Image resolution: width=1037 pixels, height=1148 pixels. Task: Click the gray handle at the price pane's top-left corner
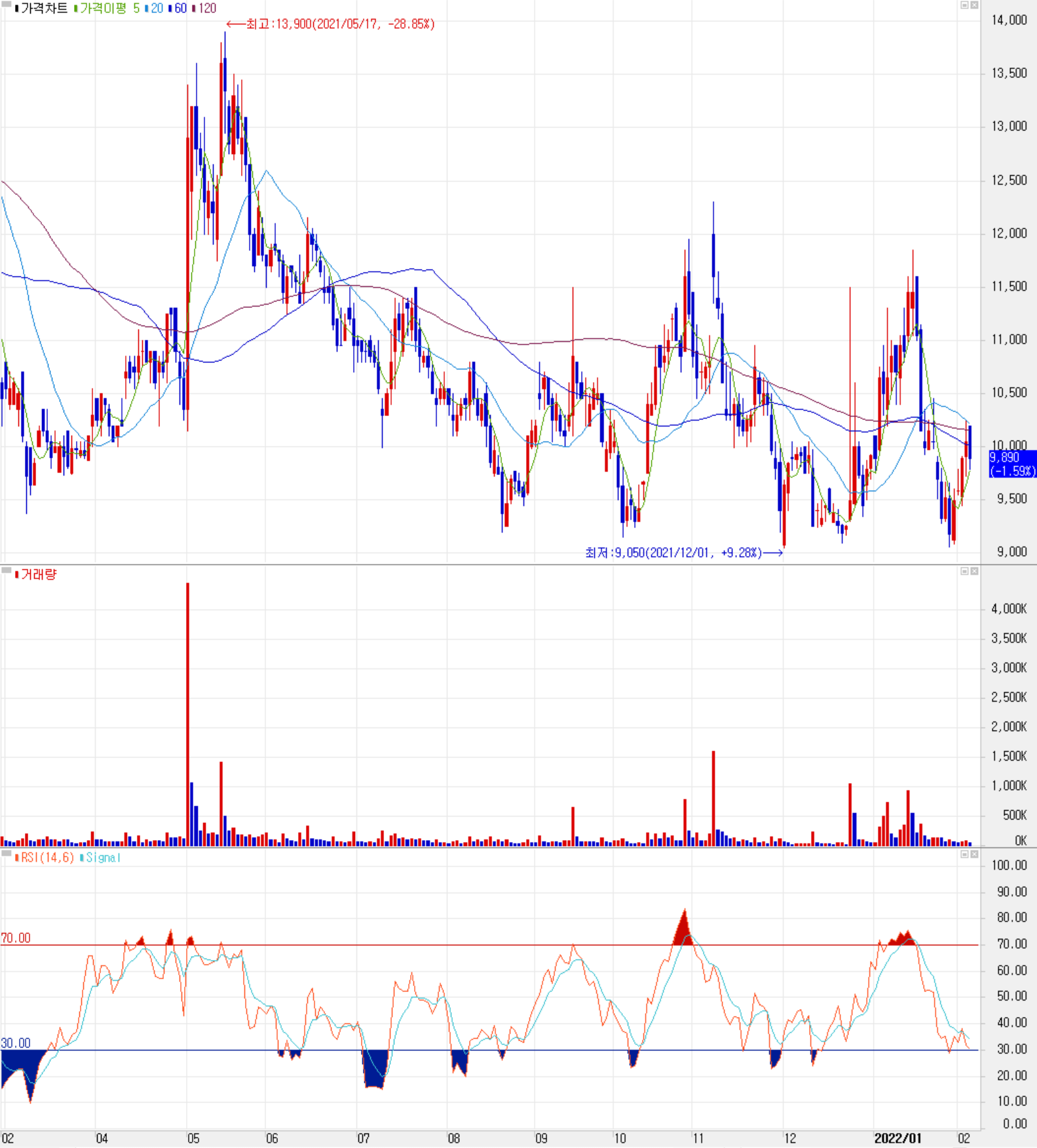(6, 4)
